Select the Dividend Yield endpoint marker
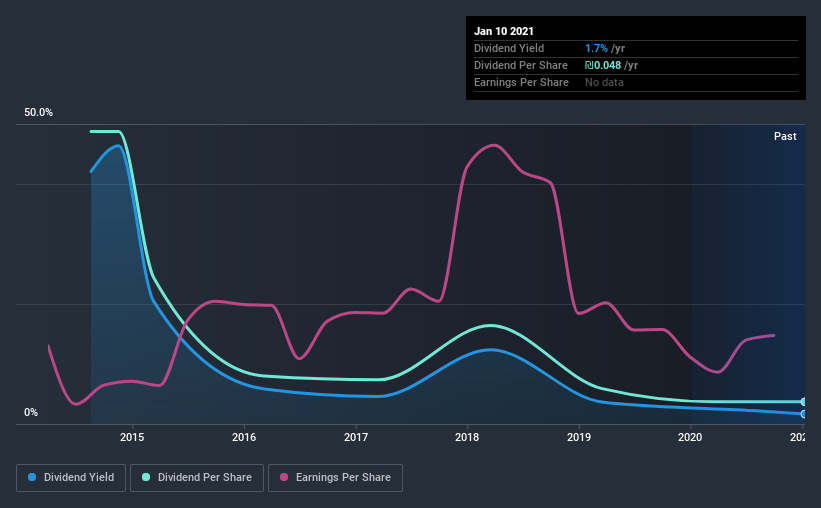The image size is (821, 508). (803, 414)
